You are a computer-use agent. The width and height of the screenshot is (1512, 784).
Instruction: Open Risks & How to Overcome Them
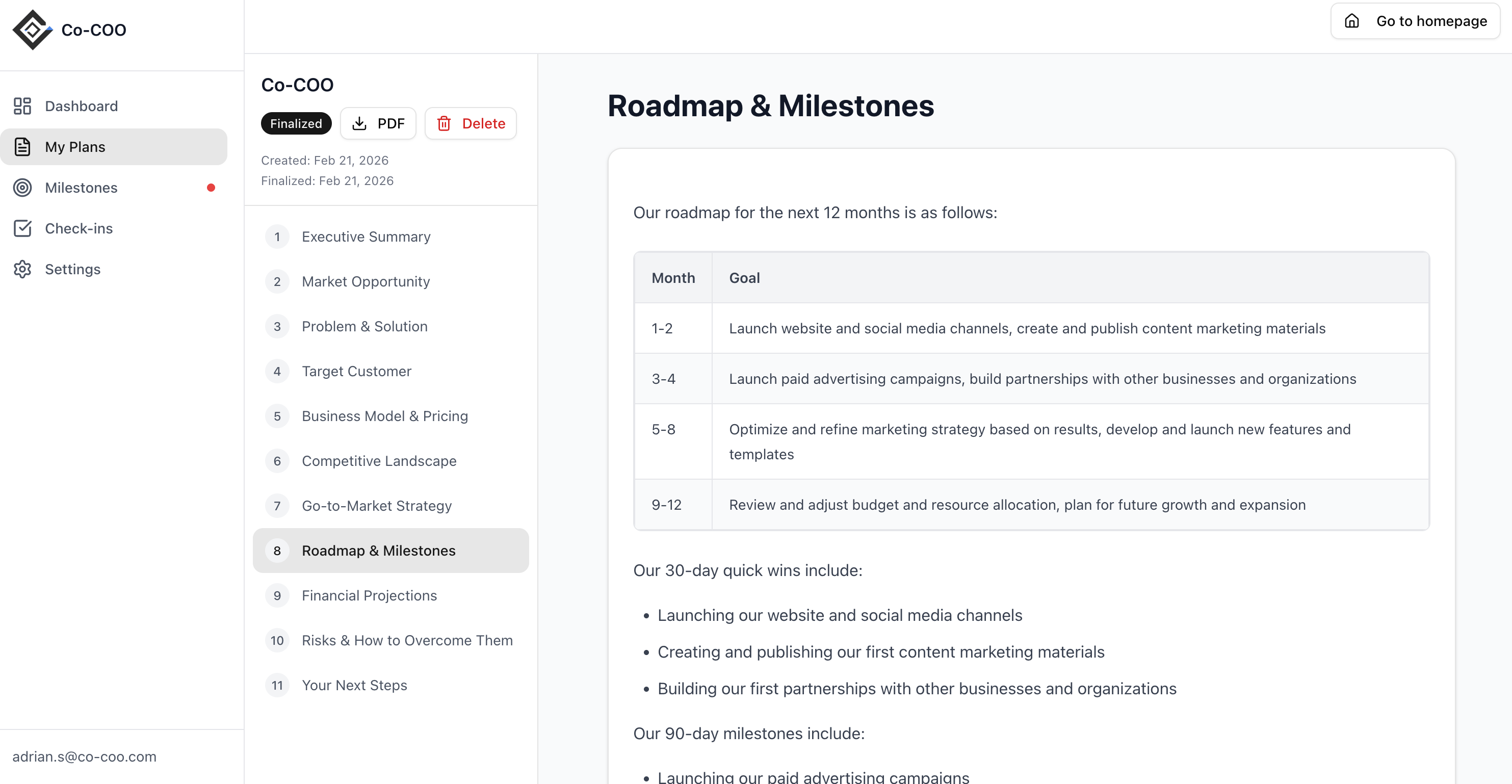pos(407,640)
